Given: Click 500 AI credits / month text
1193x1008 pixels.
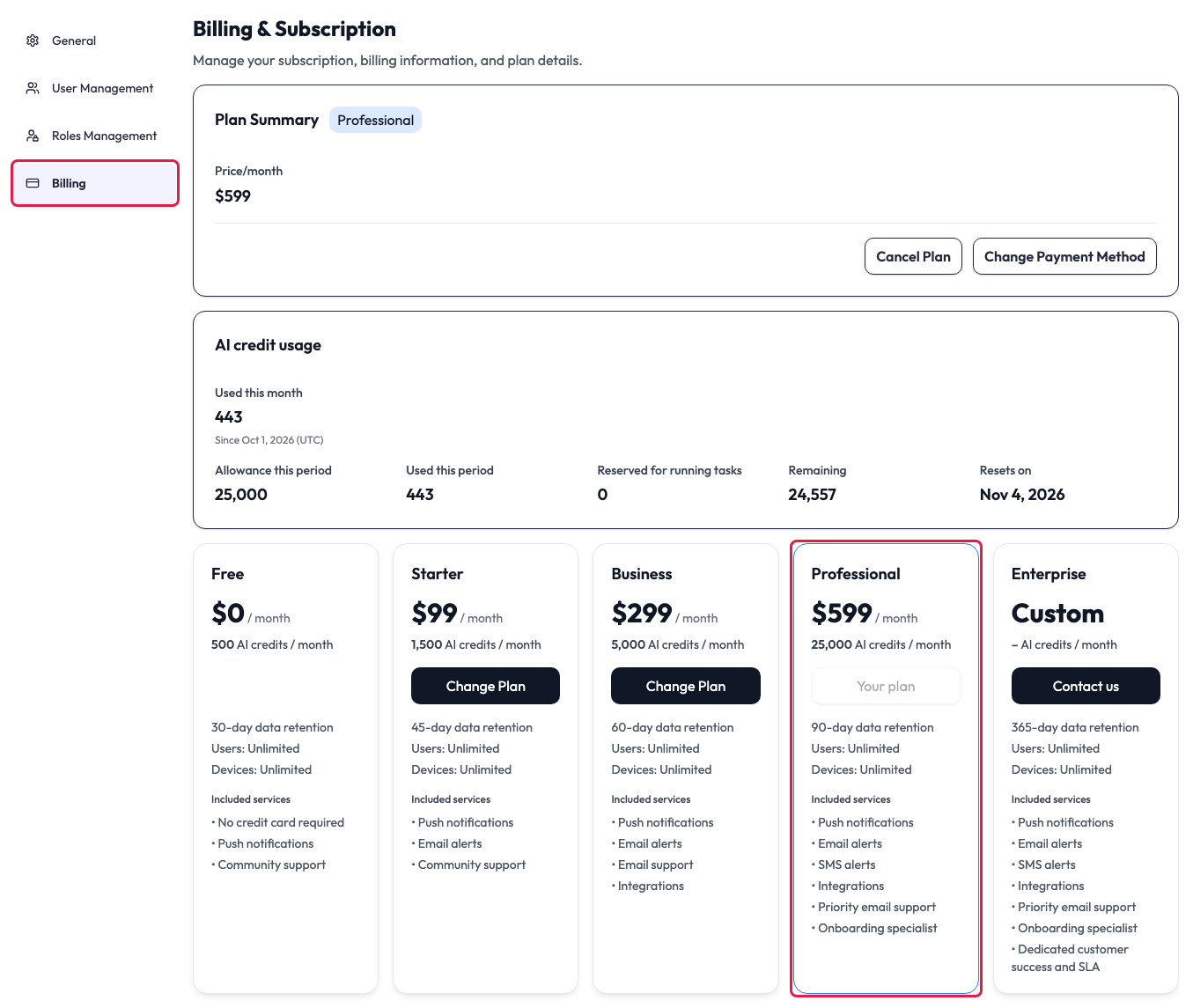Looking at the screenshot, I should click(272, 644).
